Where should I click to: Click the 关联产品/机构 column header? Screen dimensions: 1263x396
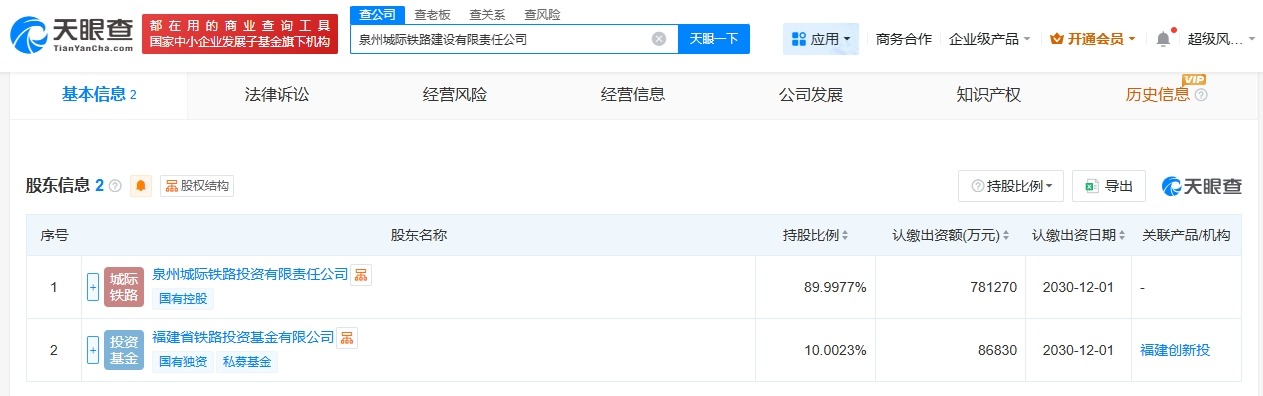click(1186, 236)
